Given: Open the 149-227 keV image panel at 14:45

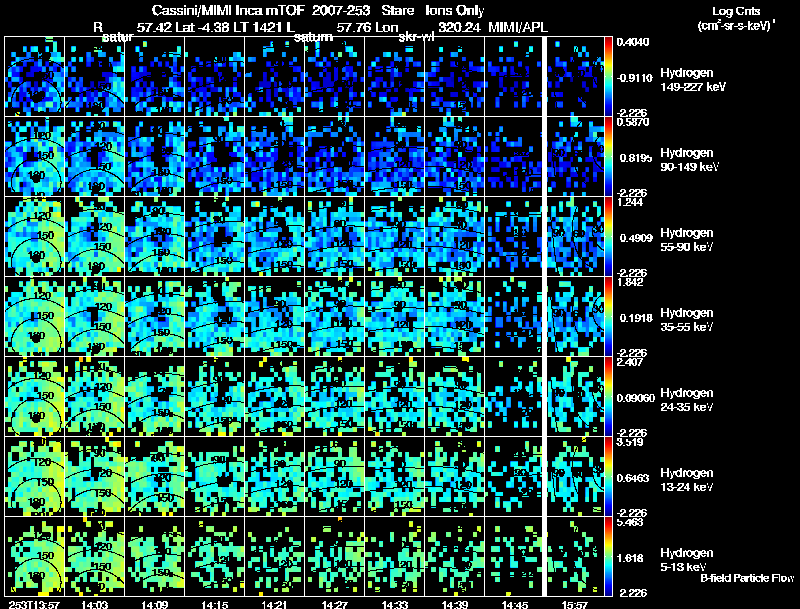Looking at the screenshot, I should pos(515,76).
